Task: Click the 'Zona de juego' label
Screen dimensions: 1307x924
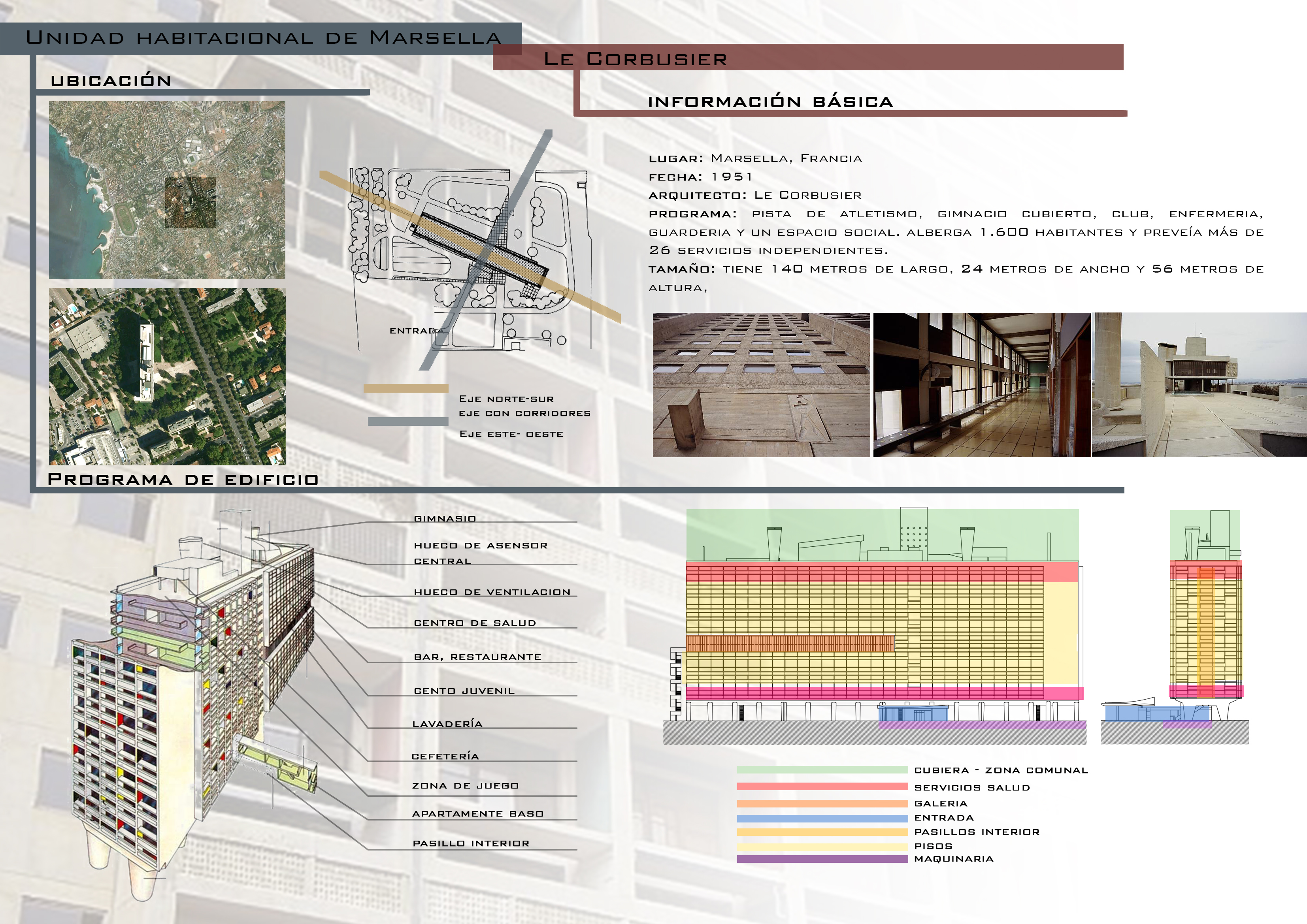Action: pos(465,786)
